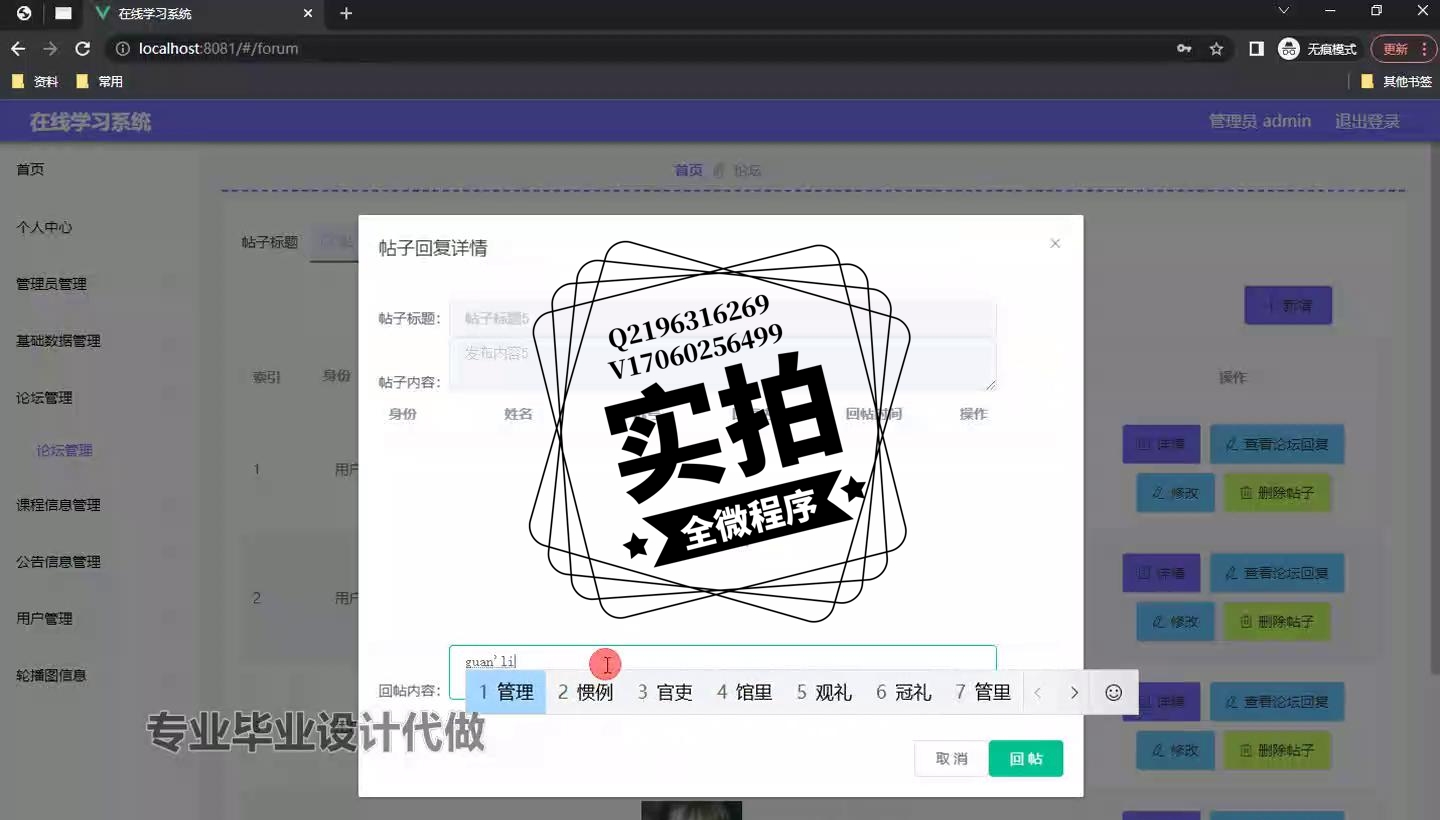Click the 管理员 admin label in header

click(1260, 121)
